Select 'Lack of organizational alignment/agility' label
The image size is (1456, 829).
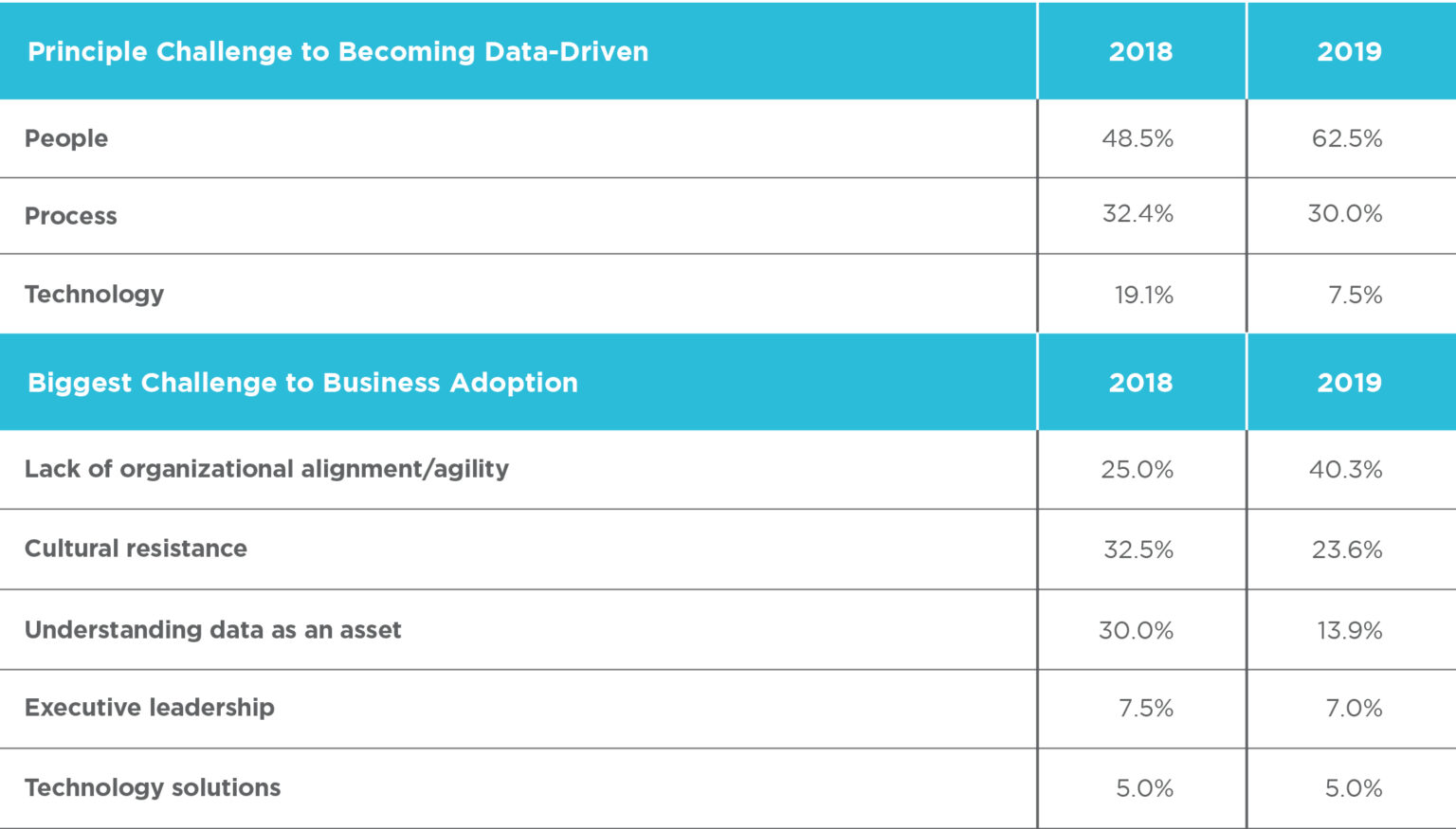pyautogui.click(x=266, y=469)
